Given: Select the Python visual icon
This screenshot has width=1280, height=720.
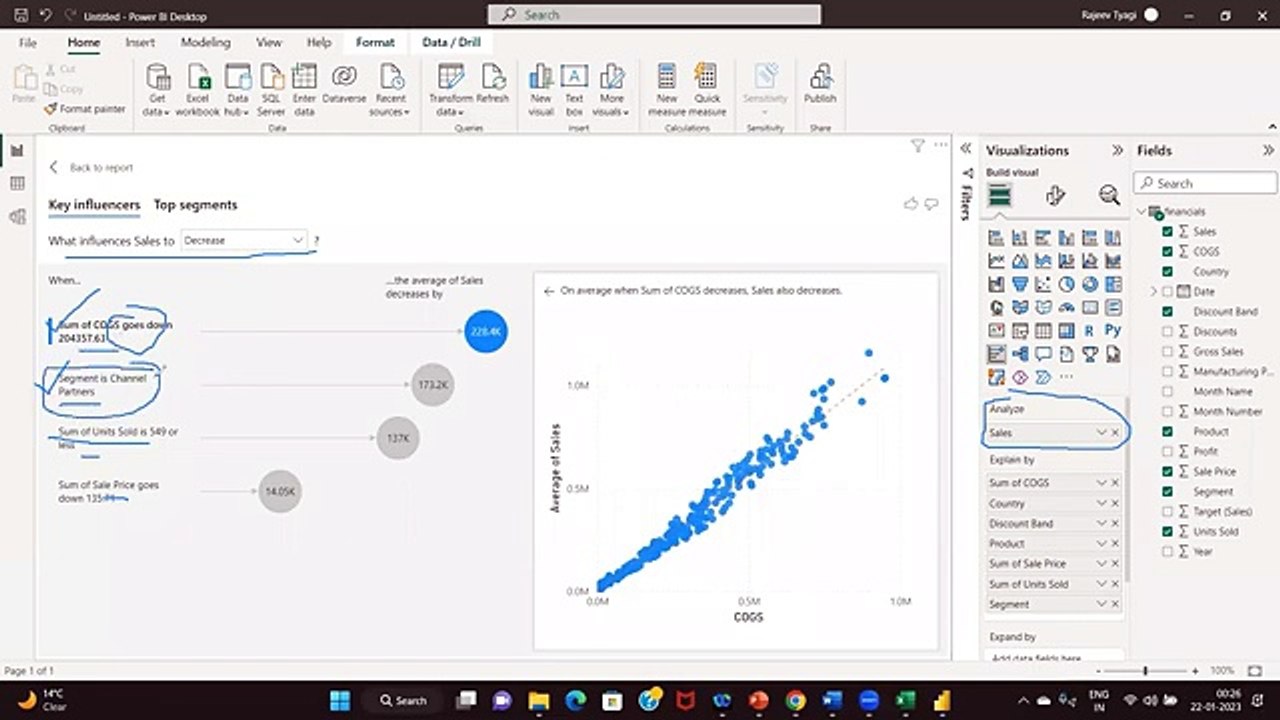Looking at the screenshot, I should tap(1113, 330).
